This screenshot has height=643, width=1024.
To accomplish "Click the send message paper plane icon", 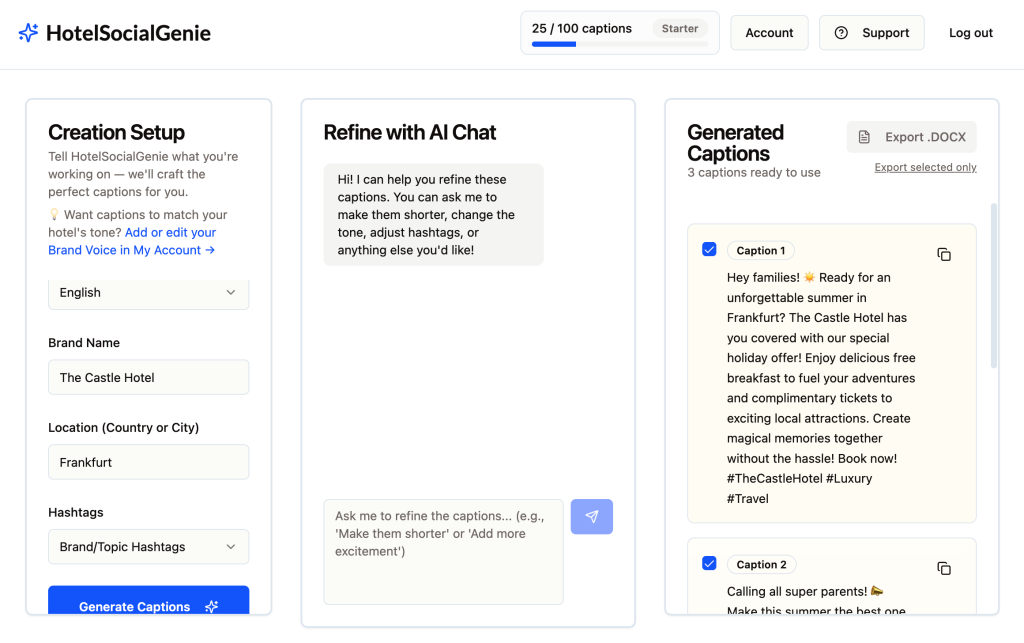I will [x=592, y=516].
